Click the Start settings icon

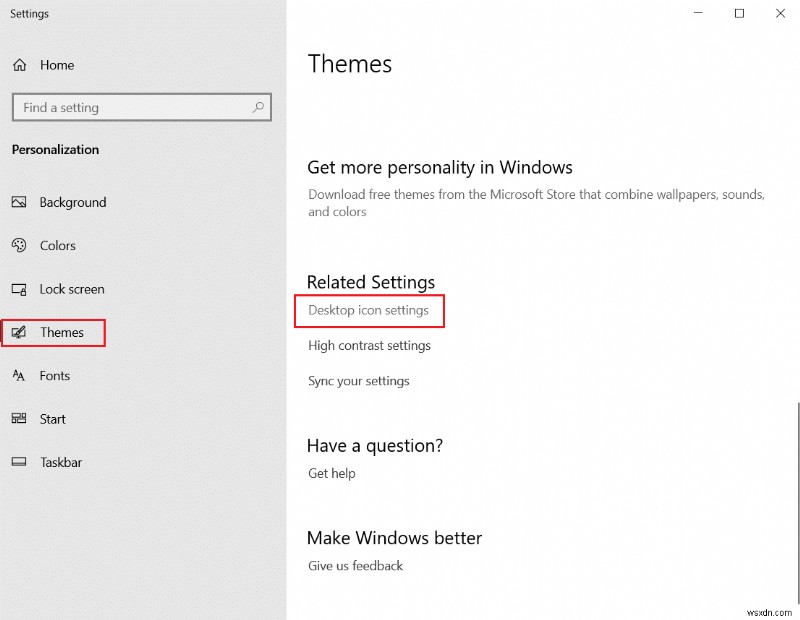click(20, 419)
